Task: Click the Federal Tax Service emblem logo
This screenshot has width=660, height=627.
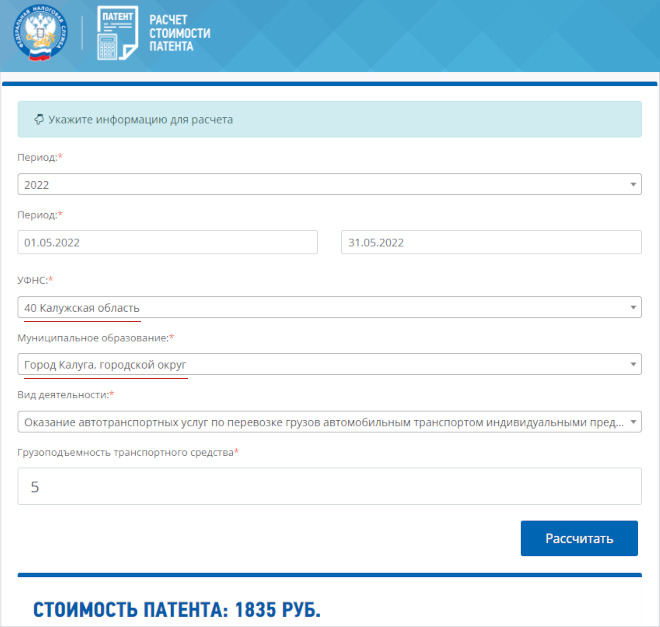Action: point(40,33)
